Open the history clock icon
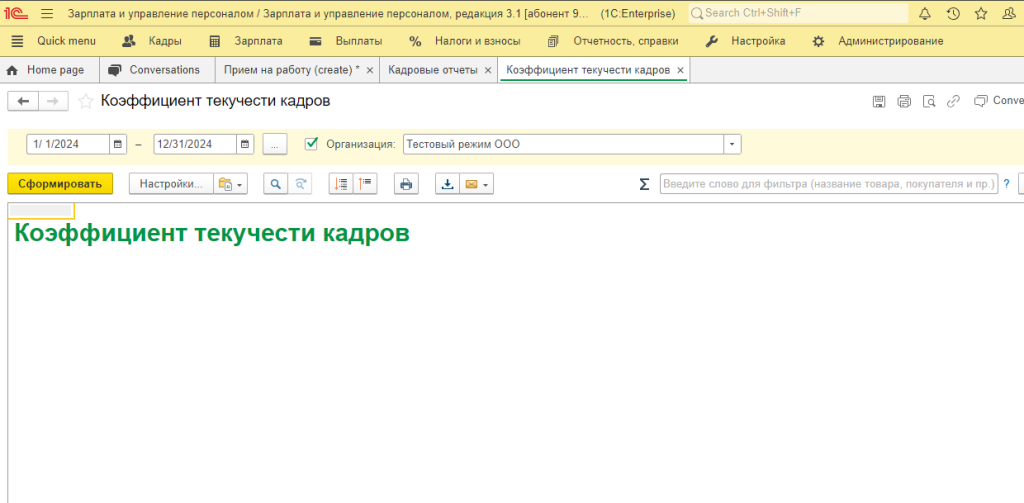Viewport: 1024px width, 503px height. tap(952, 14)
